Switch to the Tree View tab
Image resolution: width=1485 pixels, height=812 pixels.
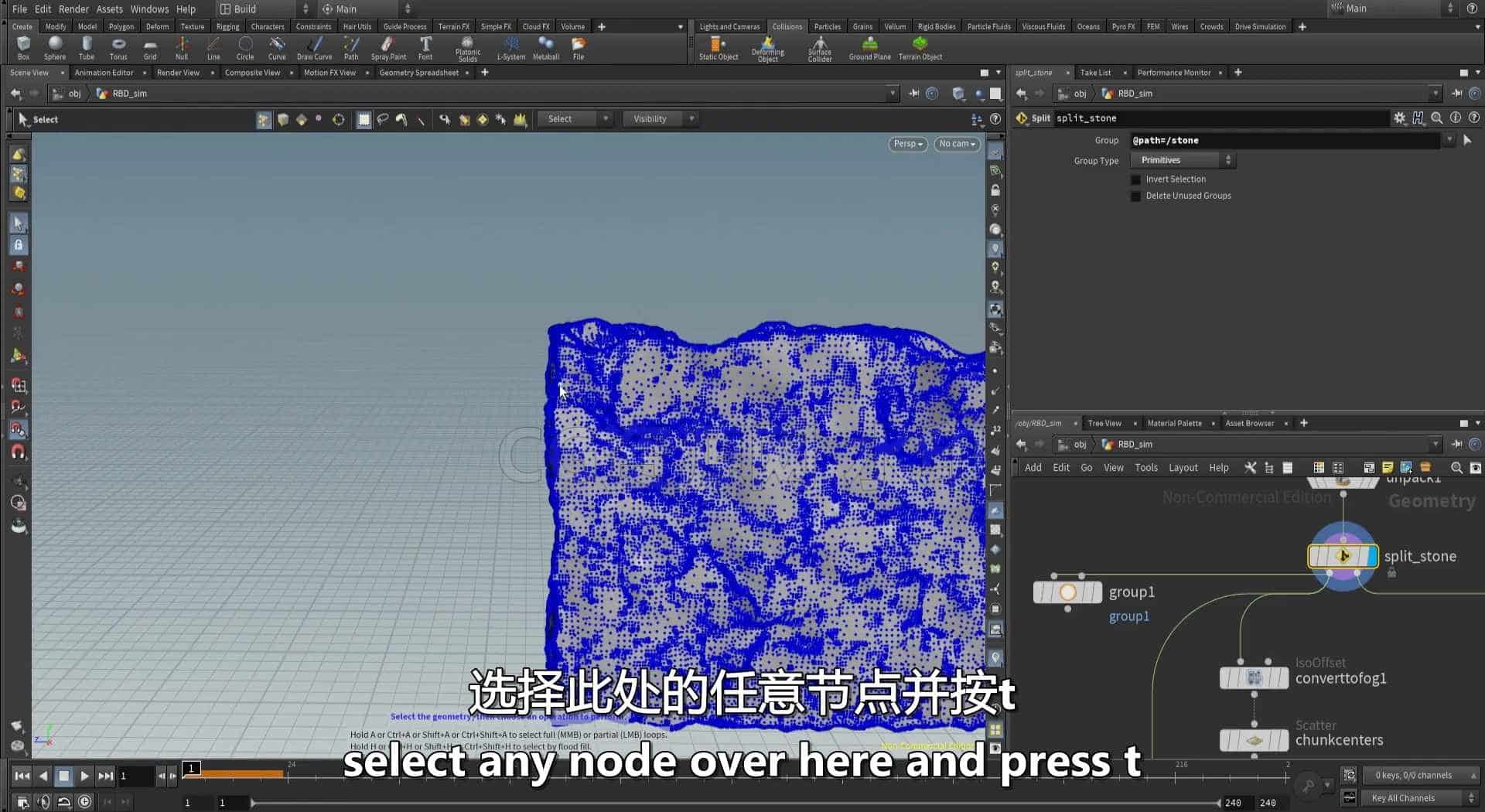point(1104,423)
